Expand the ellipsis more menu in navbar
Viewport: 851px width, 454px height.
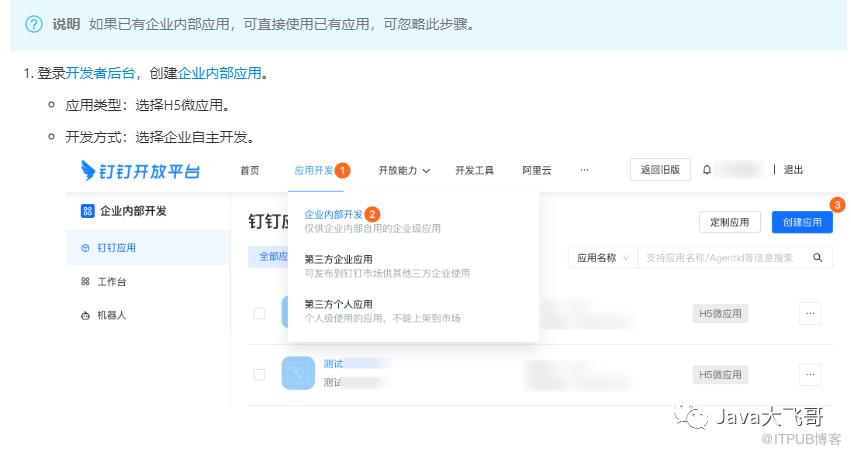coord(584,170)
